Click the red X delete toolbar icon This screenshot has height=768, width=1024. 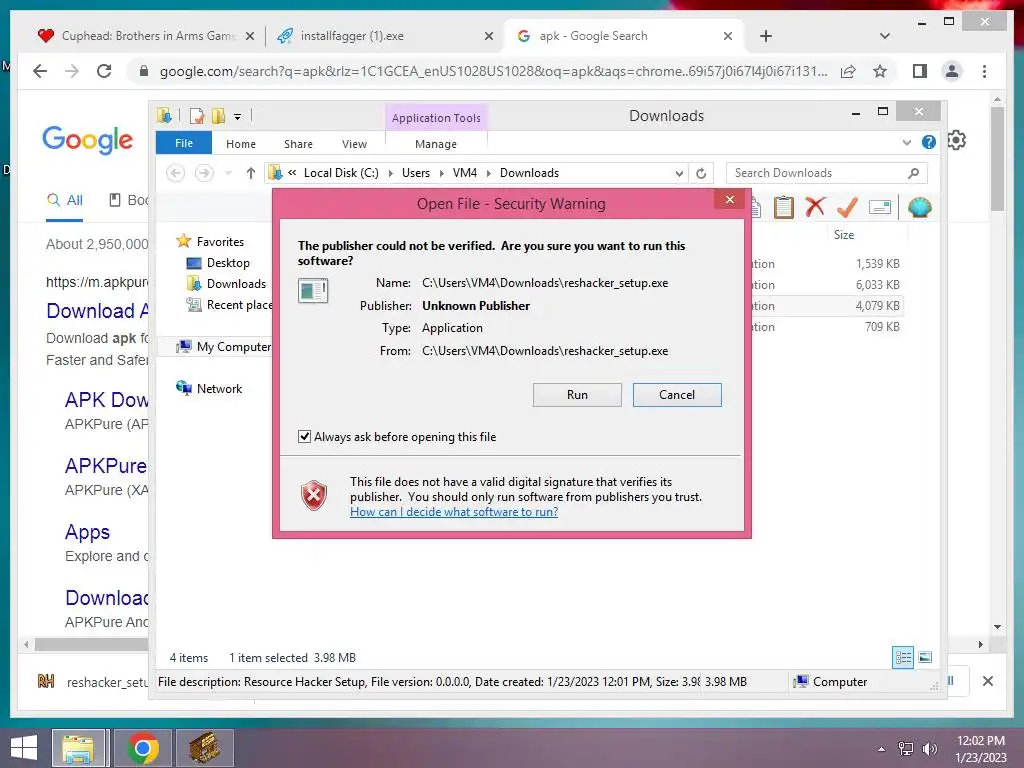pos(815,208)
